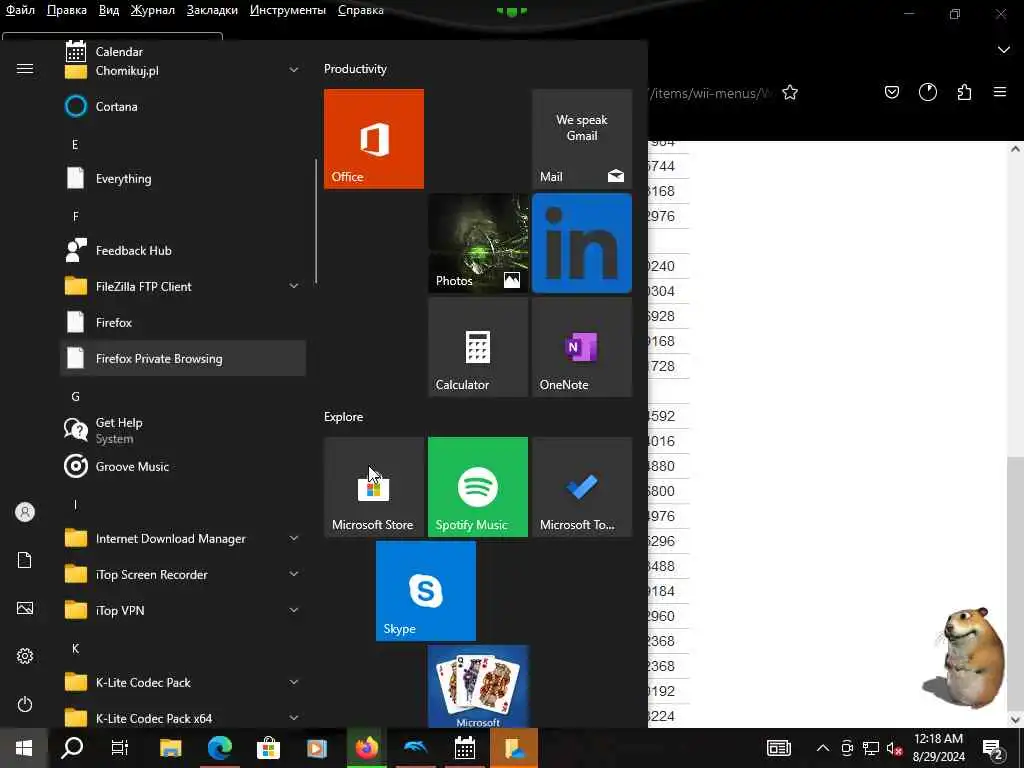Viewport: 1024px width, 768px height.
Task: Launch the OneNote tile
Action: click(582, 347)
